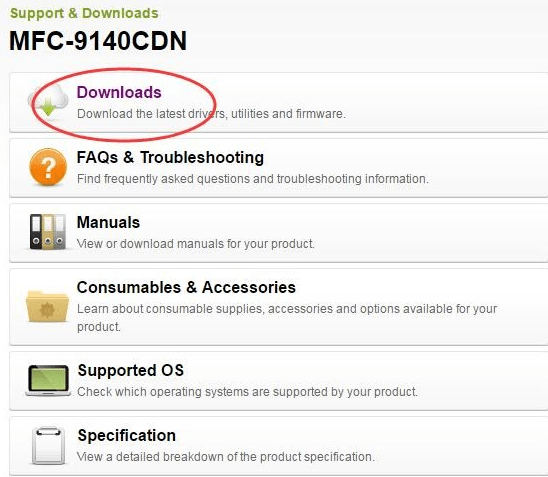
Task: Open FAQs & Troubleshooting heading
Action: 170,157
